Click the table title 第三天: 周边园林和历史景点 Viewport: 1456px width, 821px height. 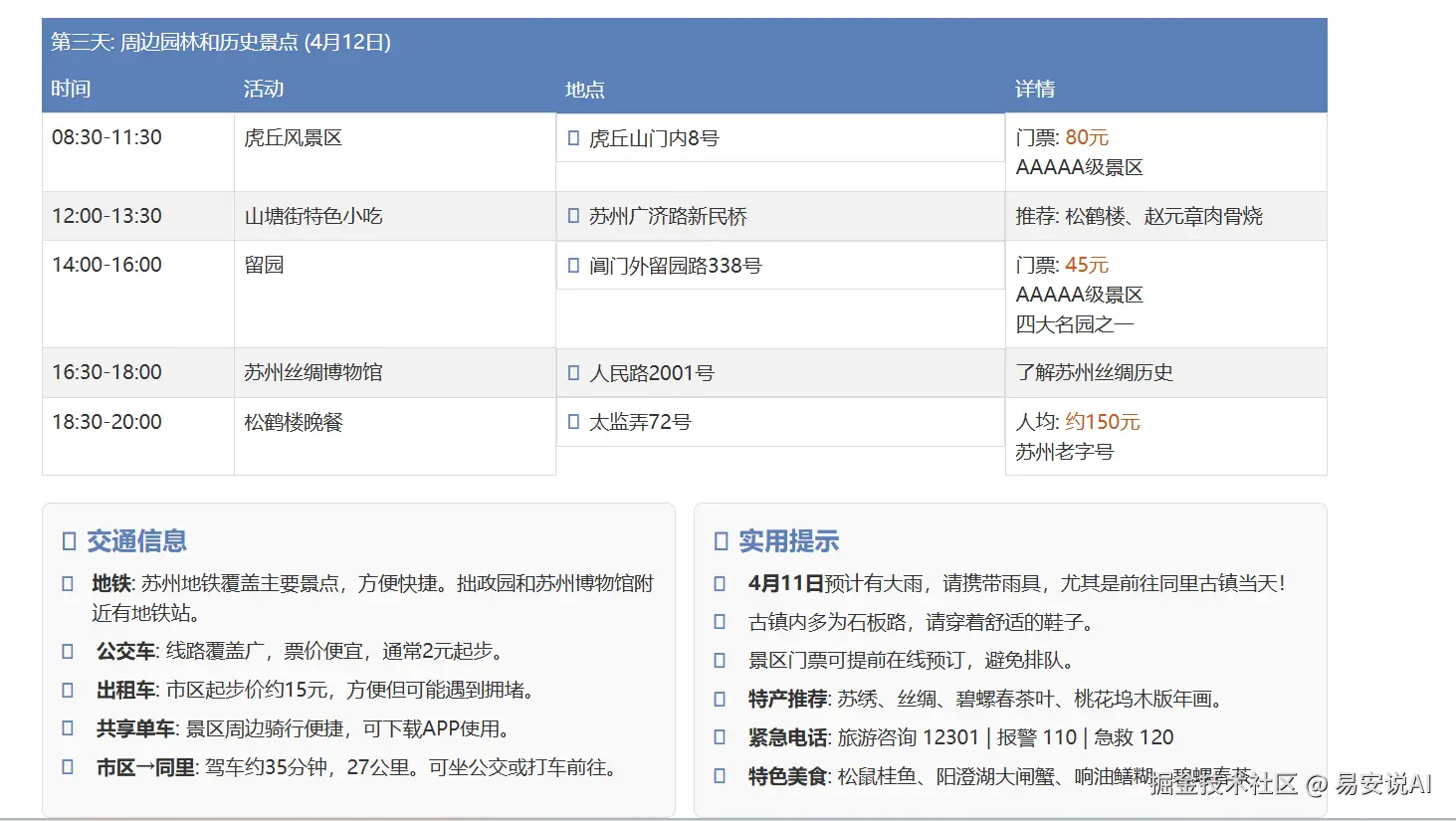[x=221, y=42]
